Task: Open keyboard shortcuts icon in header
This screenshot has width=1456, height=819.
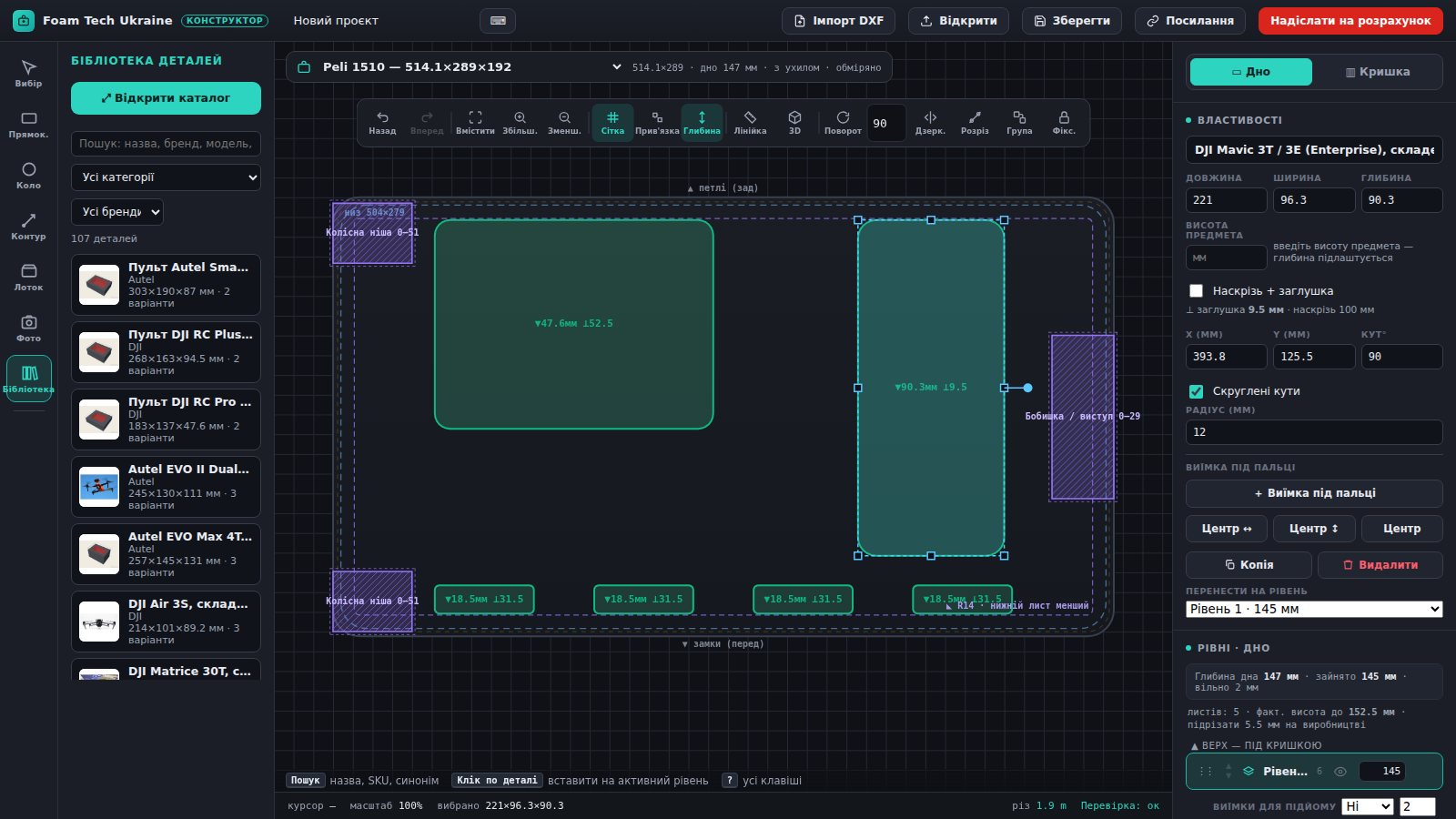Action: pos(498,21)
